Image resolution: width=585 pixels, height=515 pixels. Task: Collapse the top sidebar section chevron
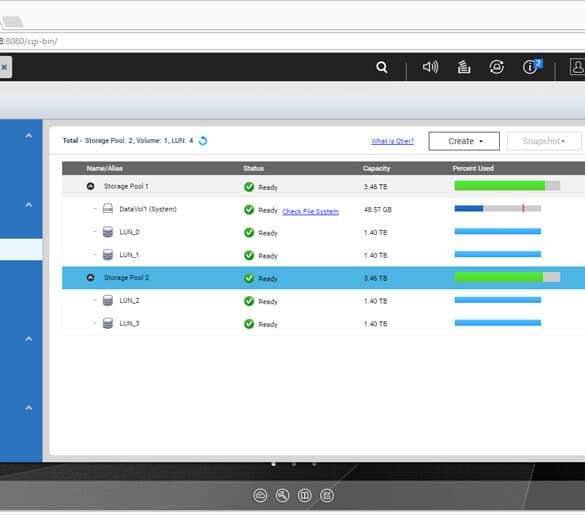click(x=29, y=135)
